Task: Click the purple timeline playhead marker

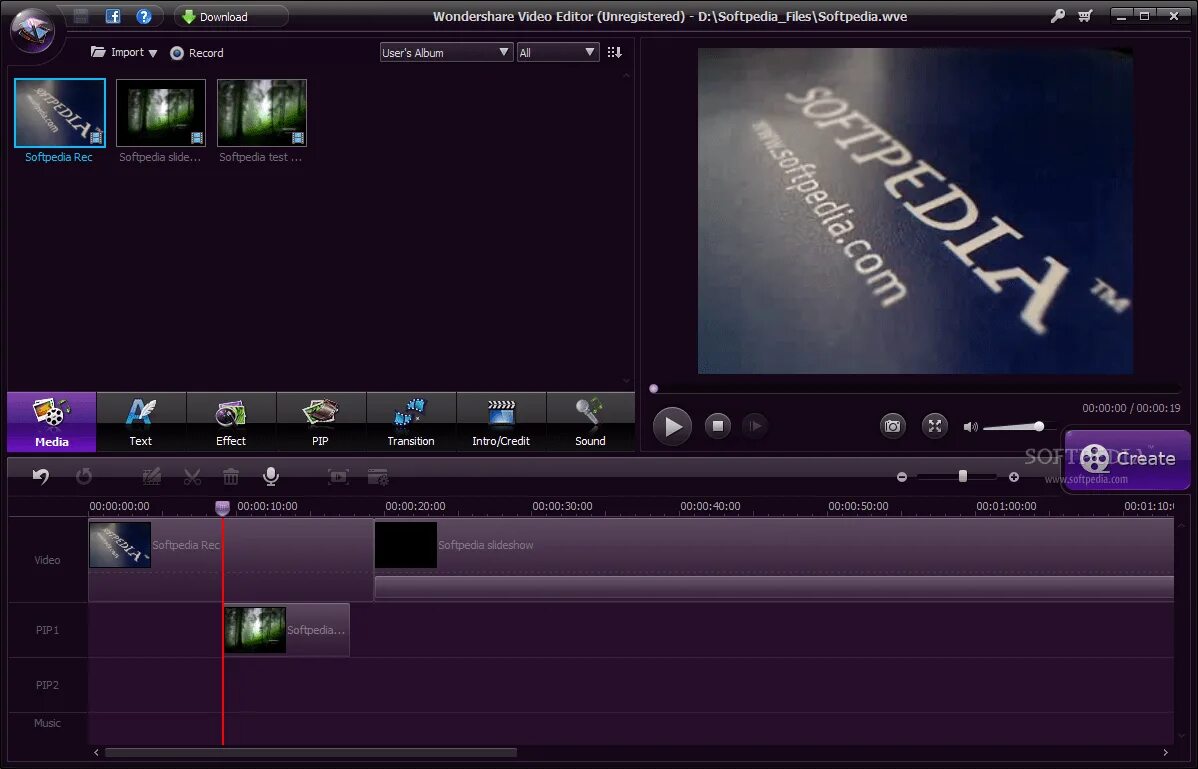Action: coord(222,508)
